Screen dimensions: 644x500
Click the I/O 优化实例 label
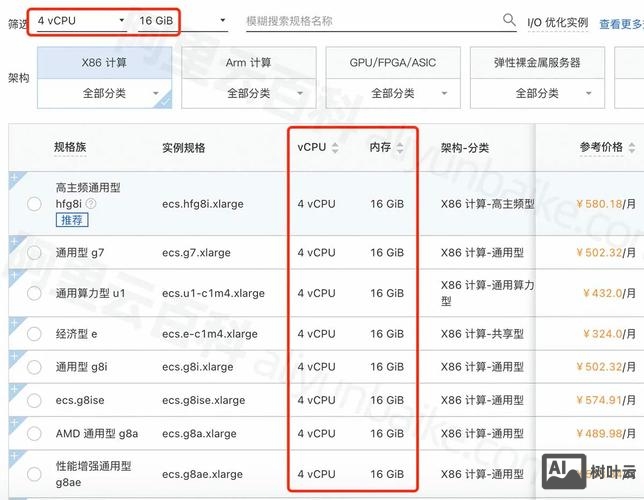tap(557, 23)
